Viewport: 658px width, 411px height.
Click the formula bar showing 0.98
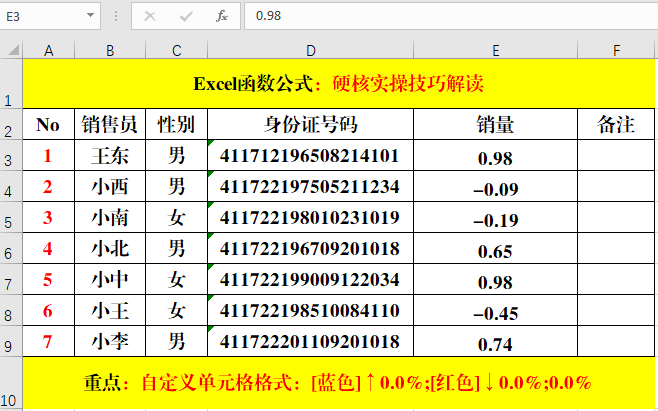(450, 16)
